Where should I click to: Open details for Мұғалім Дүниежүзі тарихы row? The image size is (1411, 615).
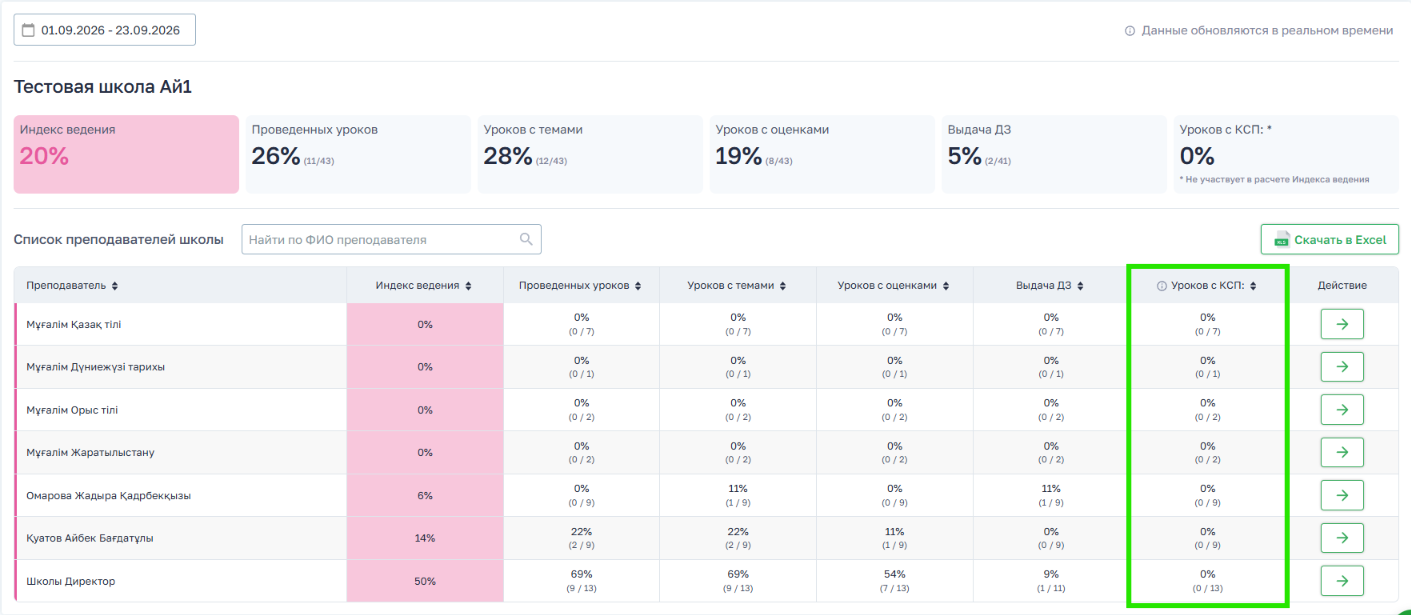click(x=1342, y=367)
